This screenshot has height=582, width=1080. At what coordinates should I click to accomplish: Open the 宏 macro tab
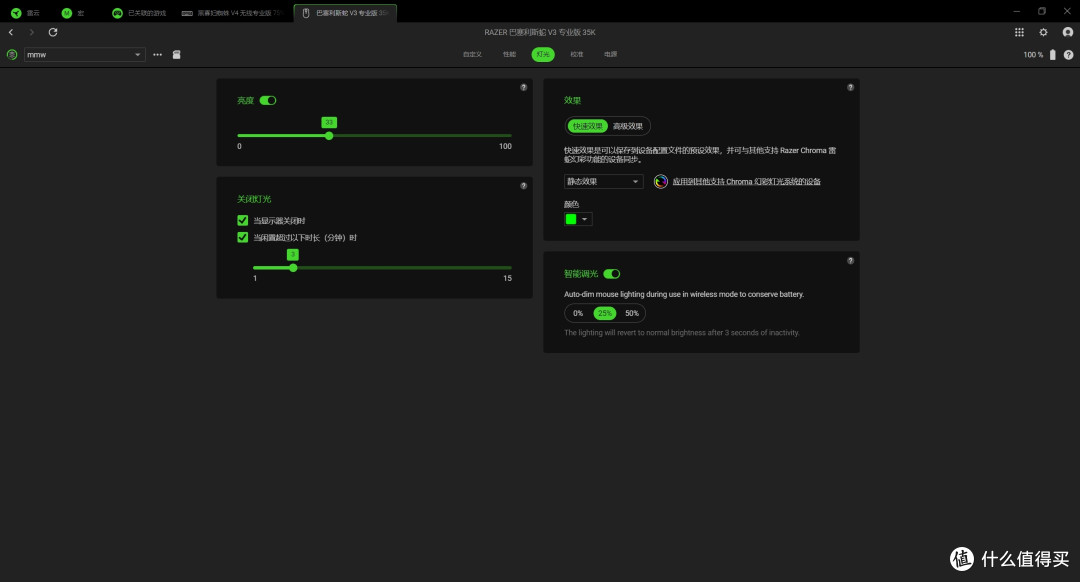73,13
